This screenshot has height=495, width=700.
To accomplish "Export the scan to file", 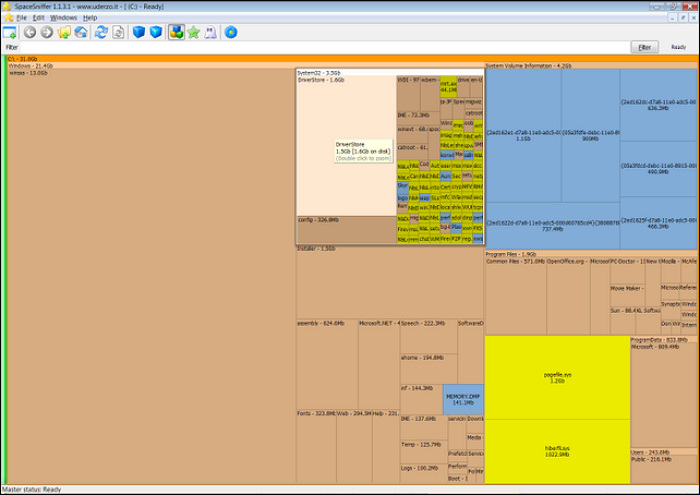I will tap(118, 32).
